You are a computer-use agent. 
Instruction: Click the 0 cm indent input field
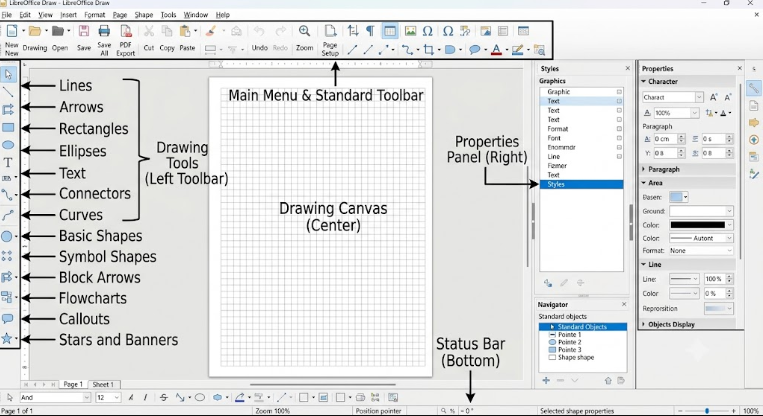(x=665, y=139)
